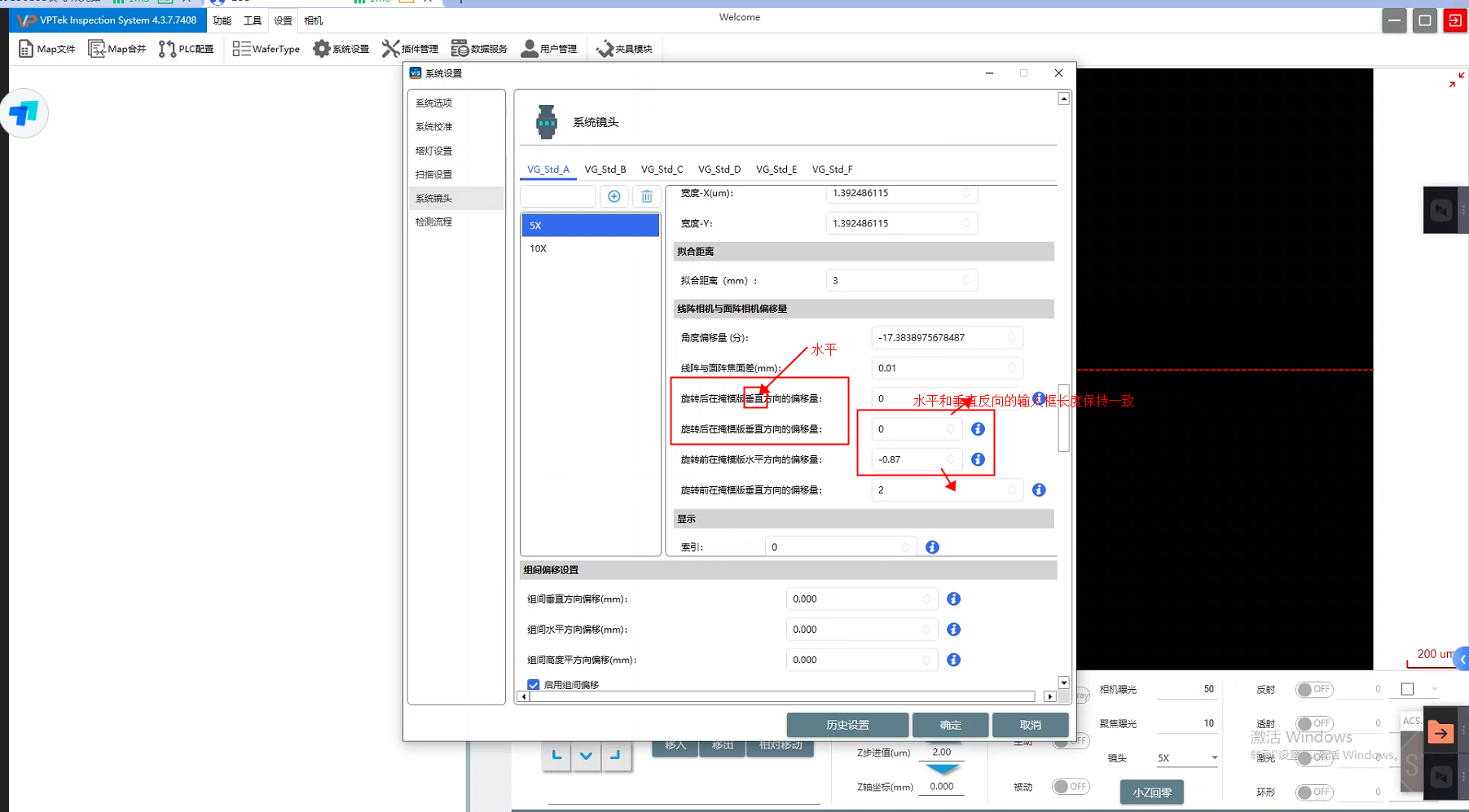Click 取消 to cancel dialog
The image size is (1469, 812).
point(1031,725)
